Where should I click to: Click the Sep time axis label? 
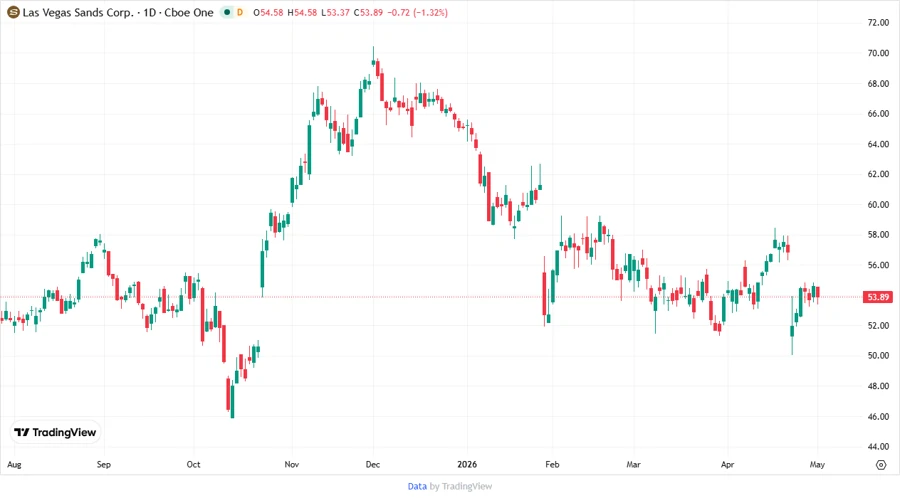click(104, 465)
